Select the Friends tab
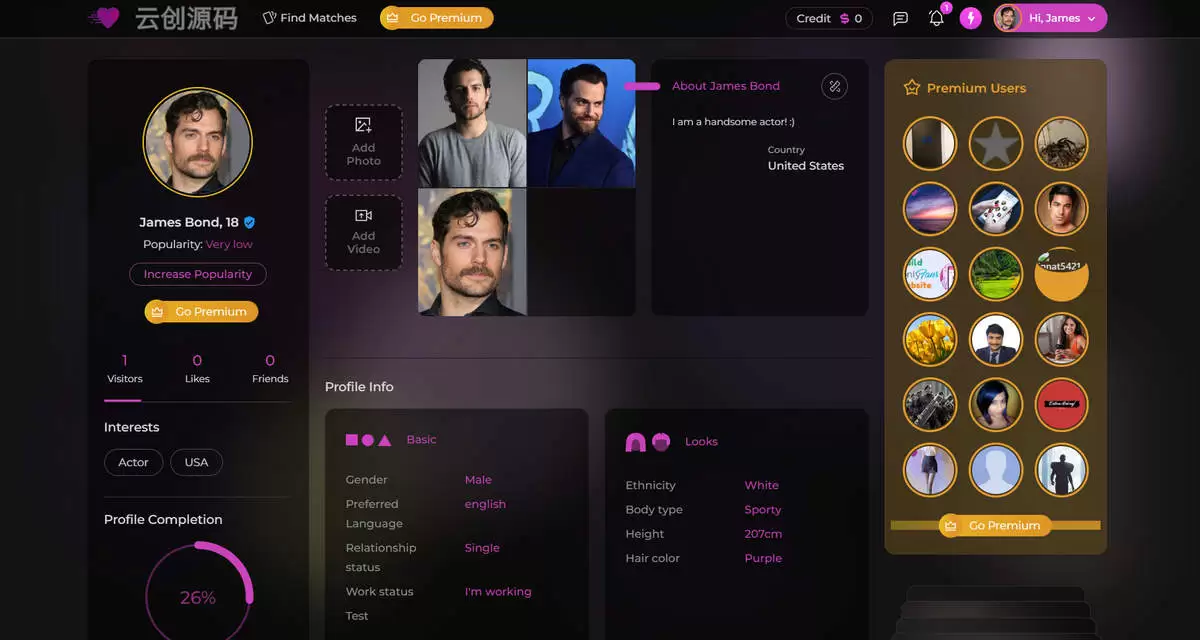 [270, 369]
